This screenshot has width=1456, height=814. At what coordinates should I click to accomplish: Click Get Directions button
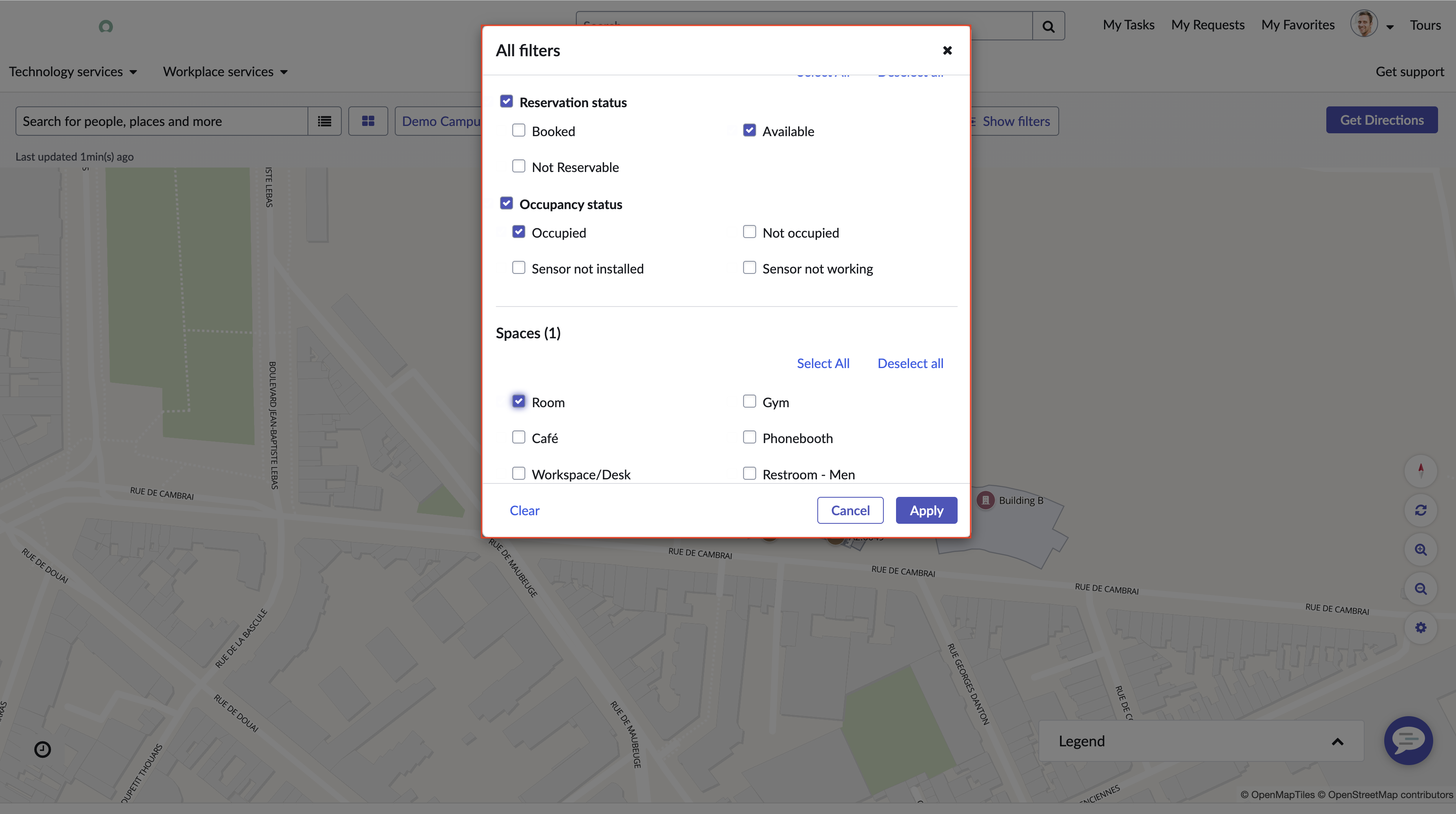coord(1381,120)
